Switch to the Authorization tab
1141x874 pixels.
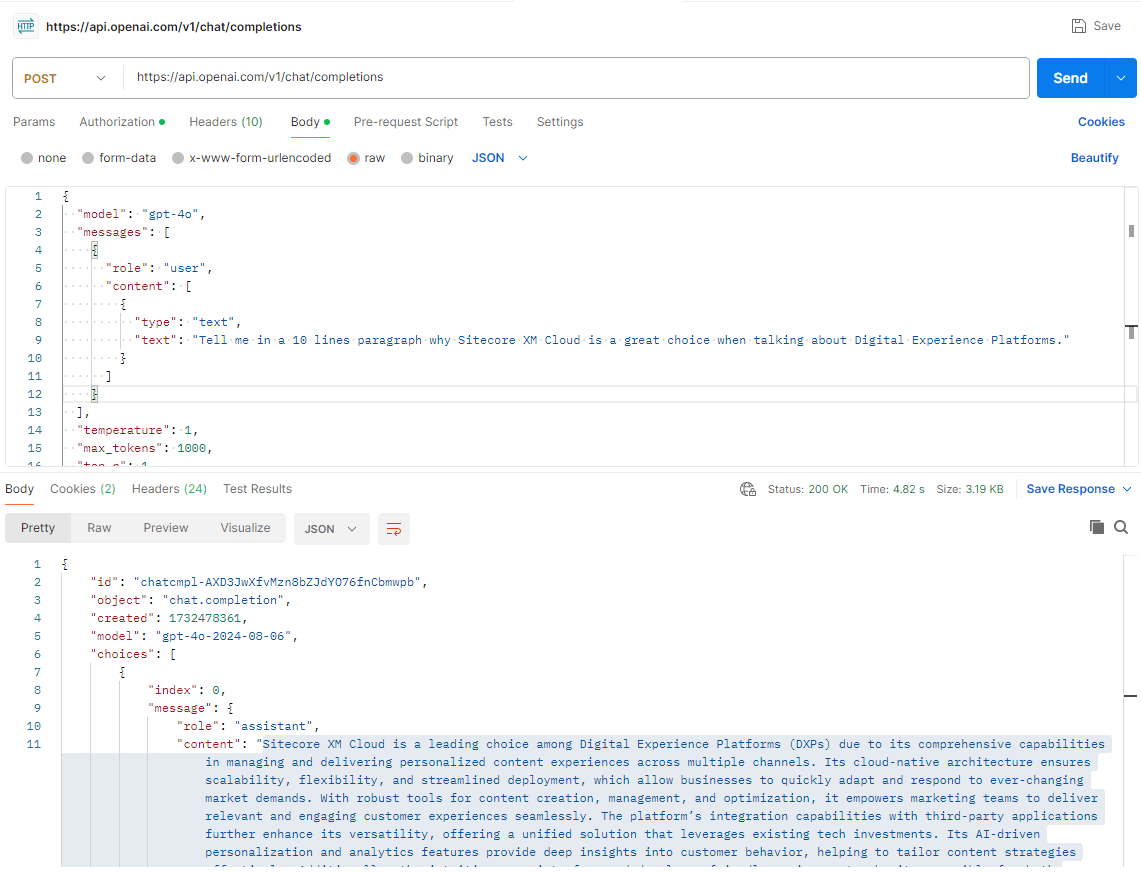click(x=122, y=122)
